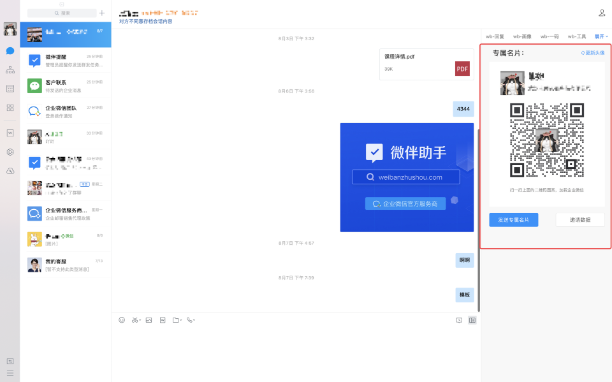612x382 pixels.
Task: Open the hamburger menu at sidebar bottom
Action: [10, 373]
